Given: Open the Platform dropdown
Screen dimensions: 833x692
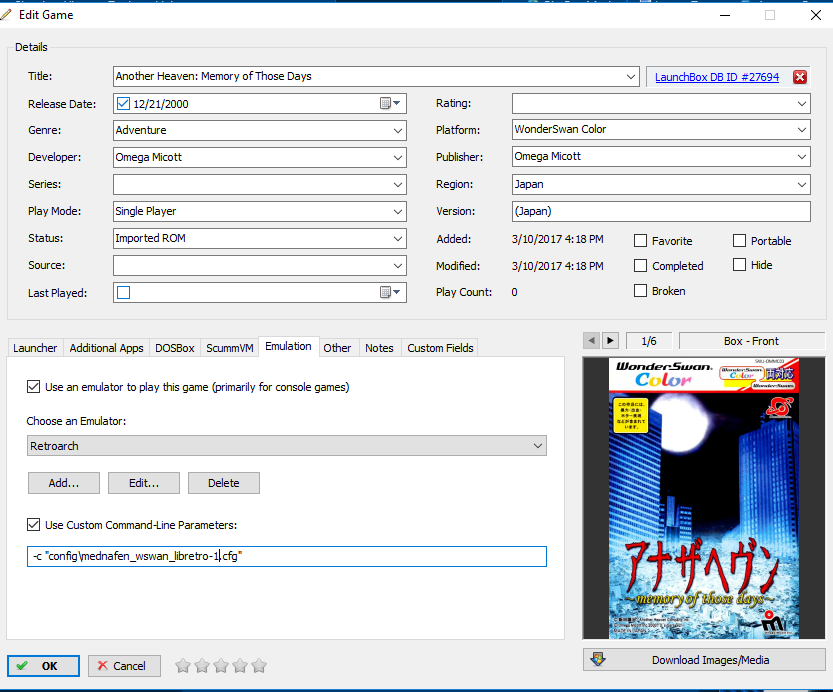Looking at the screenshot, I should 802,130.
